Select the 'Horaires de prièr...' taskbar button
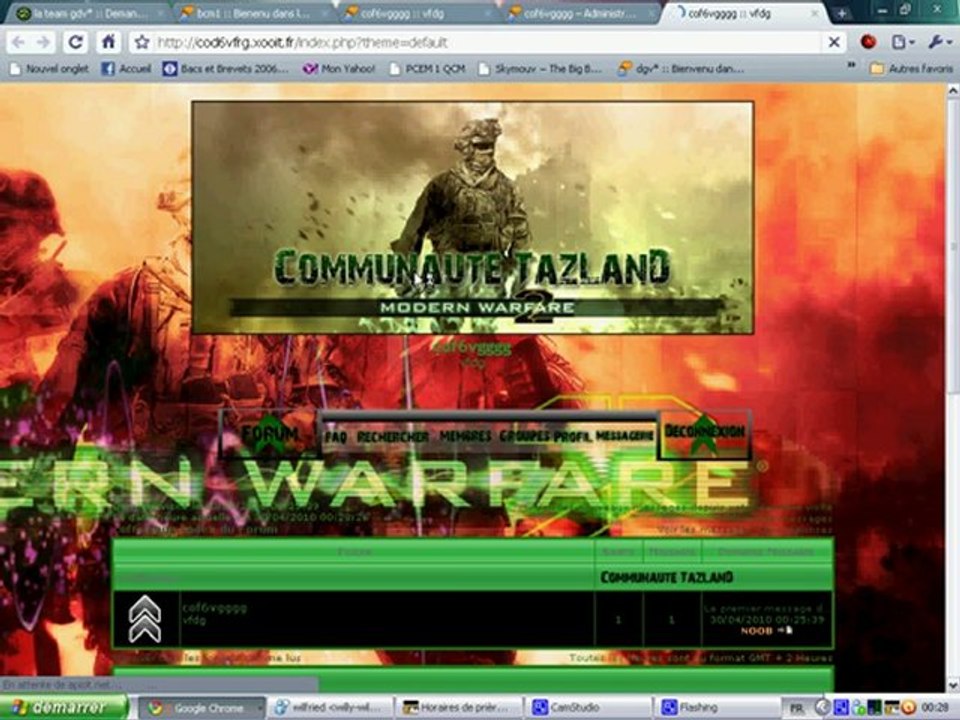 click(459, 708)
